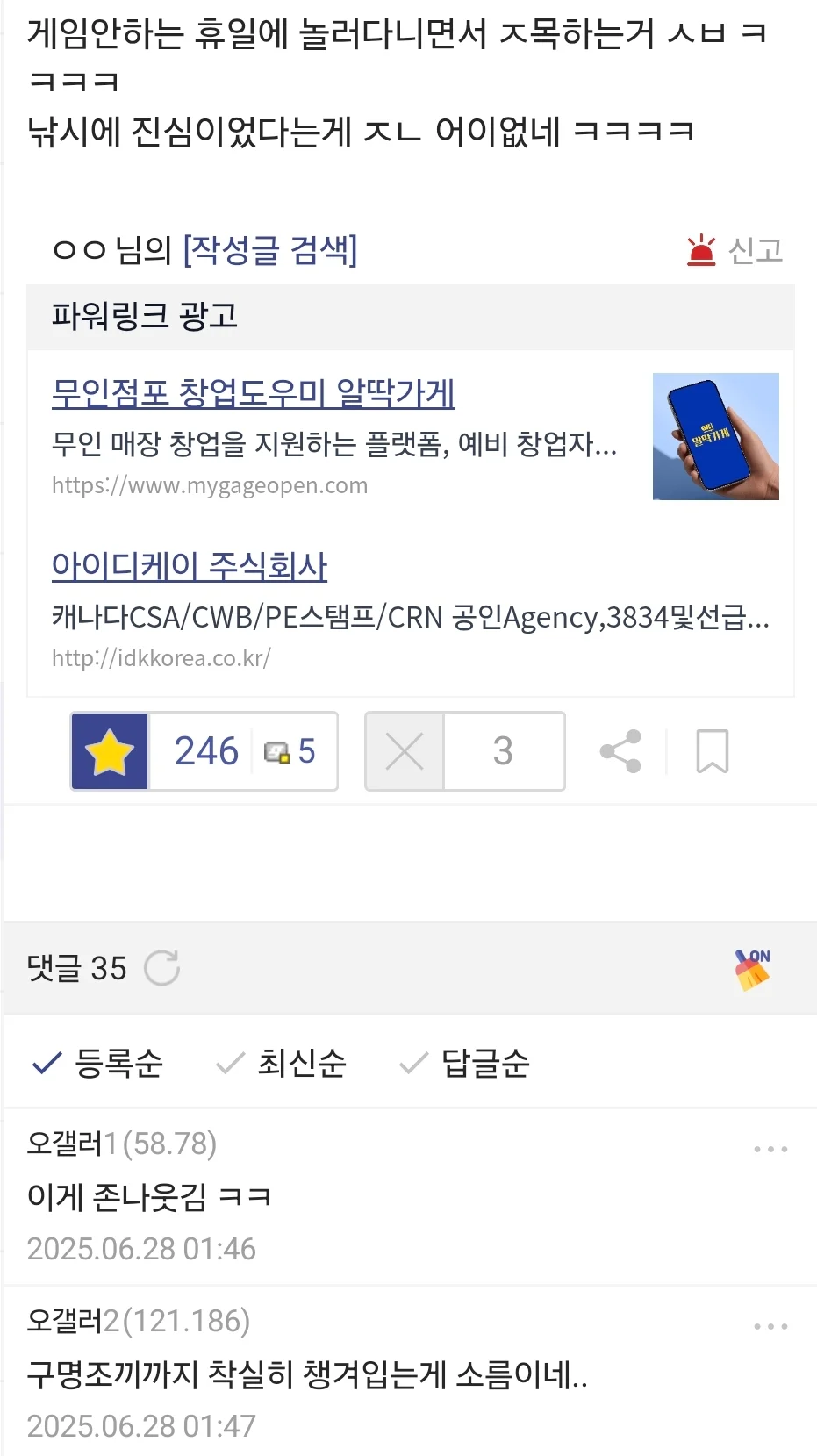Click the star recommend icon
Screen dimensions: 817x1456
pos(110,751)
